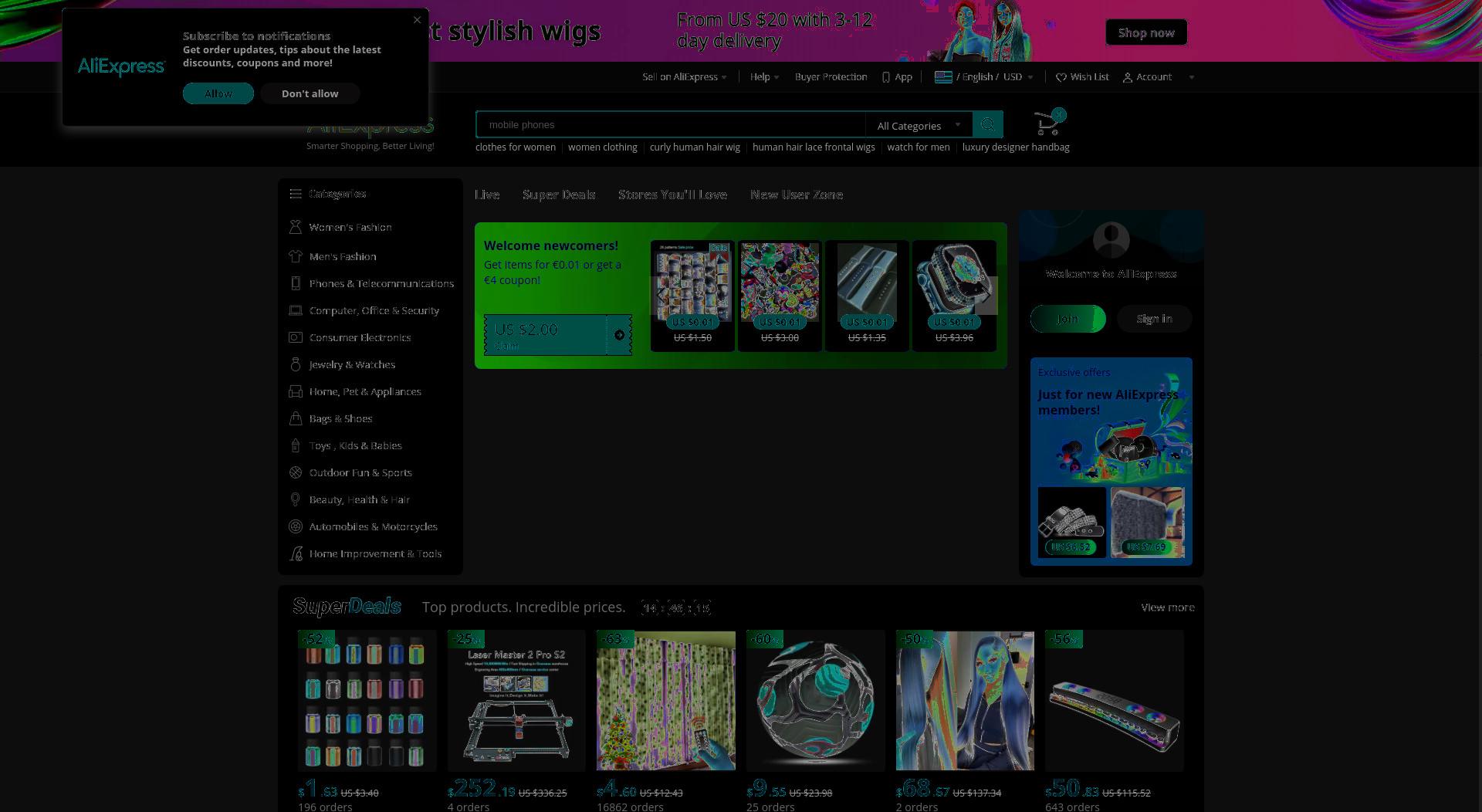The image size is (1482, 812).
Task: Click the watch for men suggestion
Action: (x=919, y=147)
